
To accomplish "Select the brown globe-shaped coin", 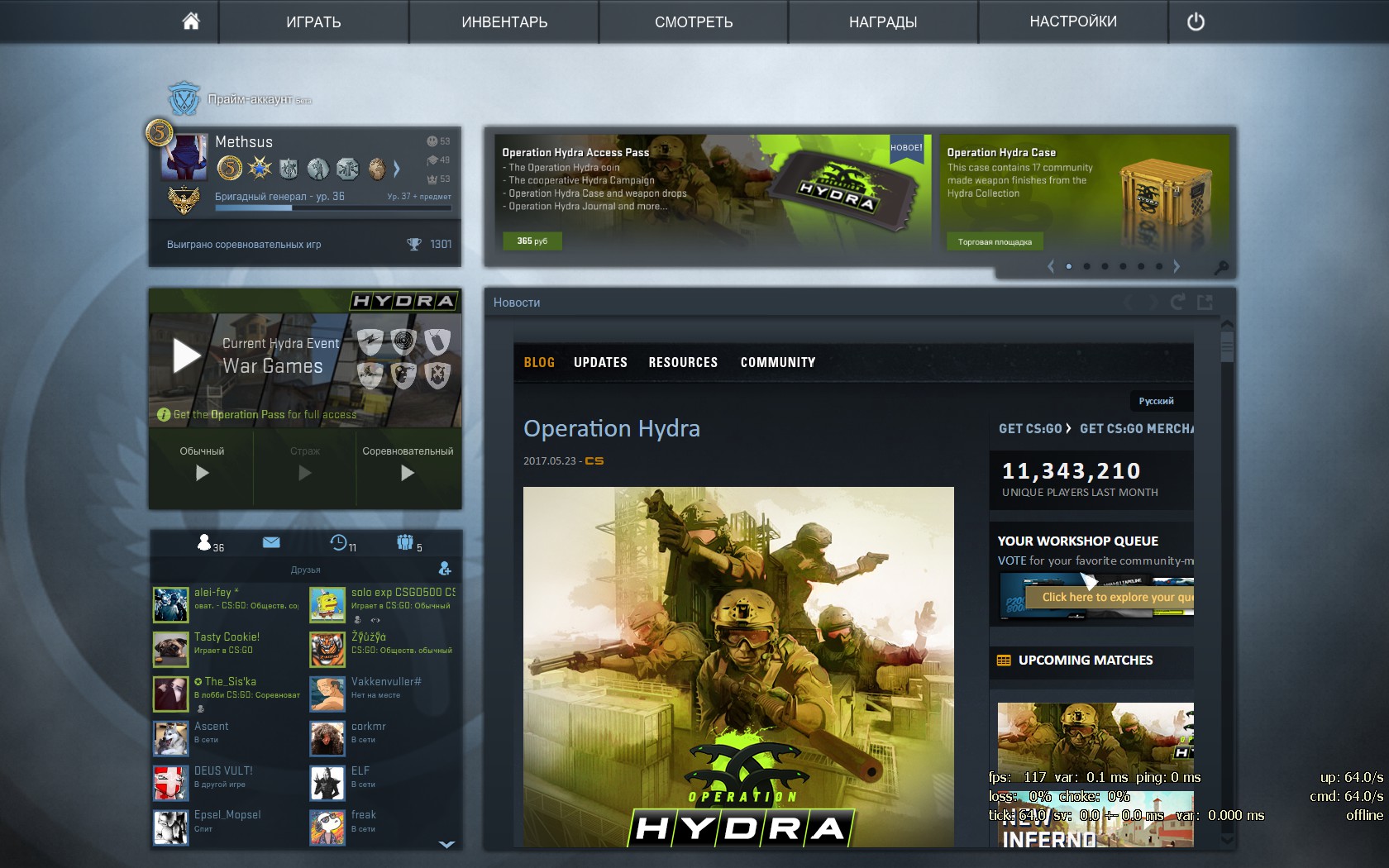I will point(377,169).
